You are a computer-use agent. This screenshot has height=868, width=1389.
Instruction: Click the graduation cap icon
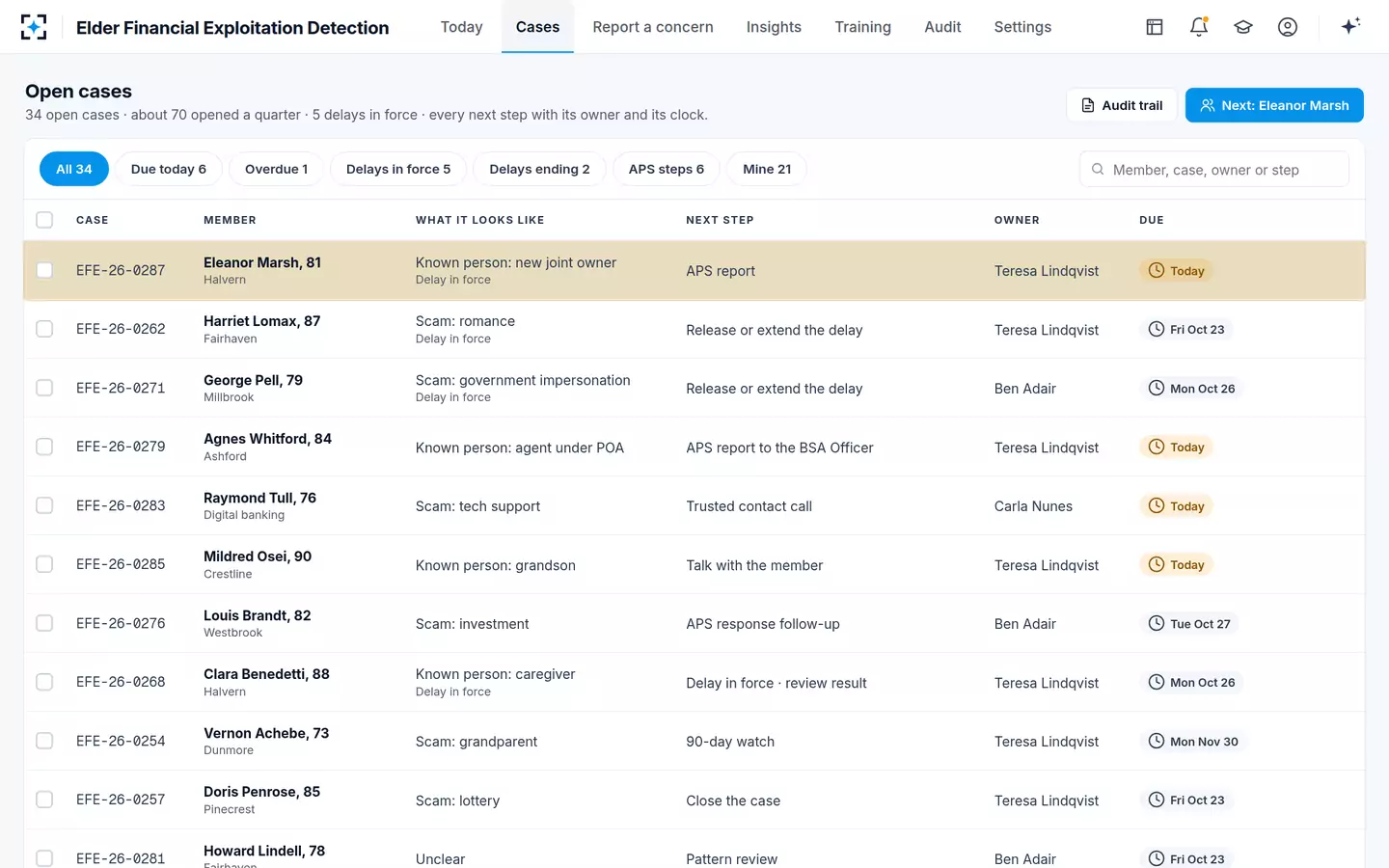point(1243,27)
